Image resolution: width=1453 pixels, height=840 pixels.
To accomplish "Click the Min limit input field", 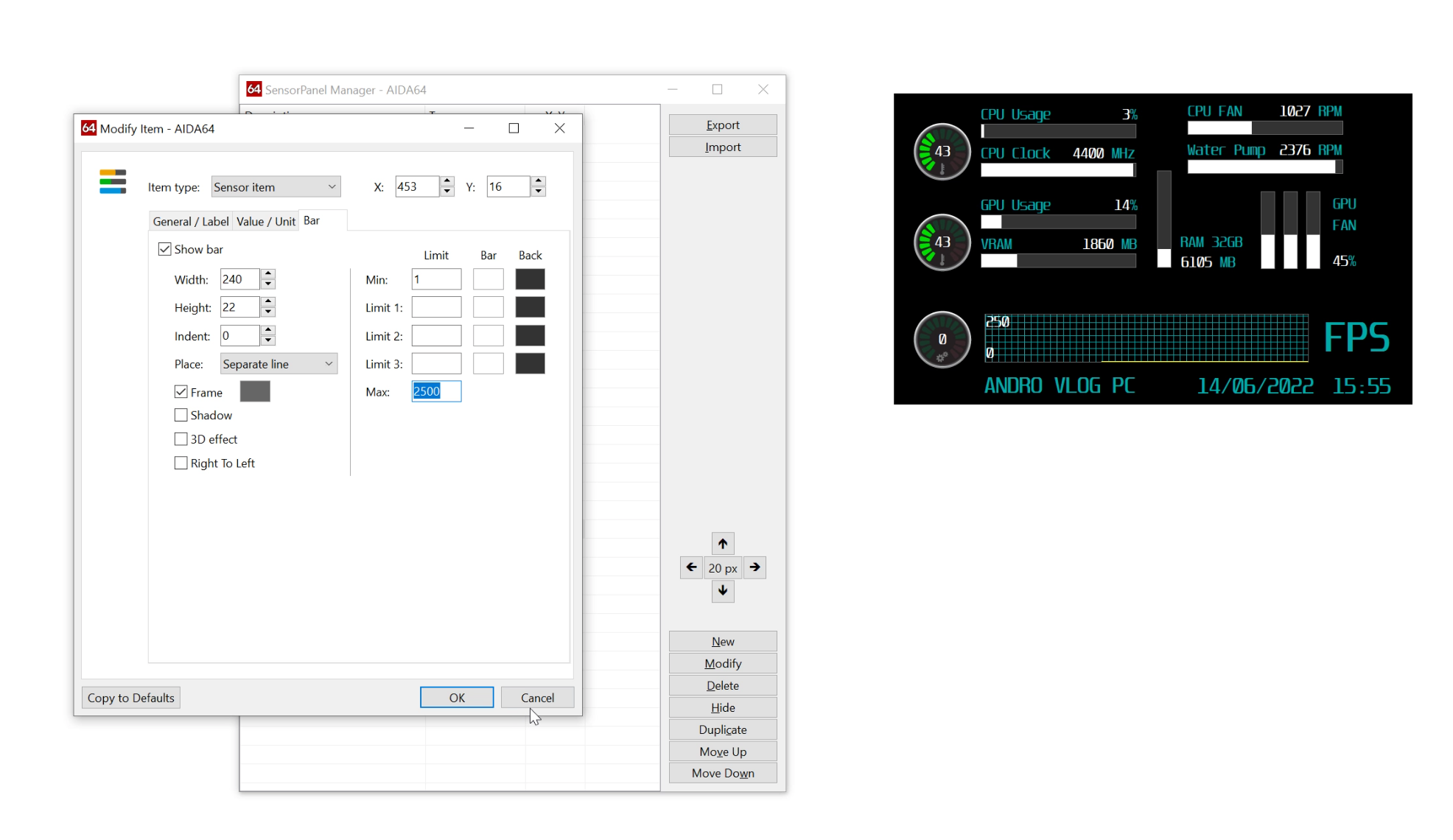I will coord(436,279).
